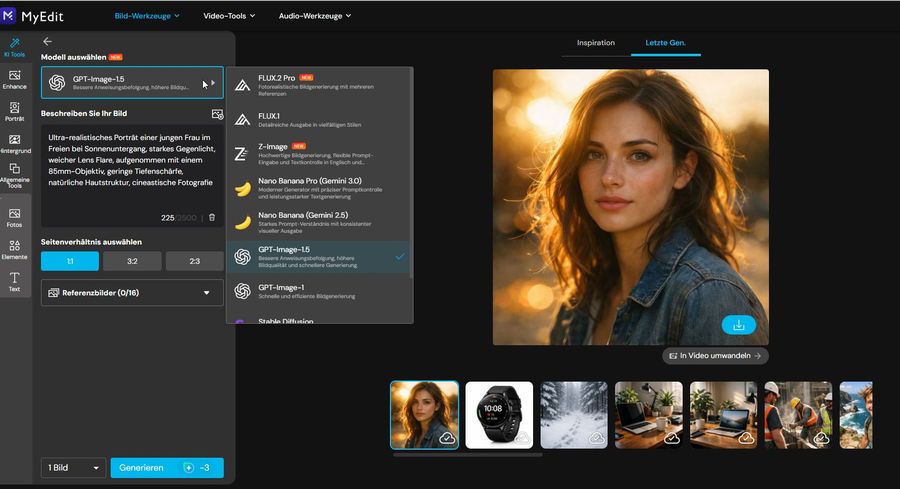The image size is (900, 489).
Task: Open the KI Tools sidebar panel
Action: 14,48
